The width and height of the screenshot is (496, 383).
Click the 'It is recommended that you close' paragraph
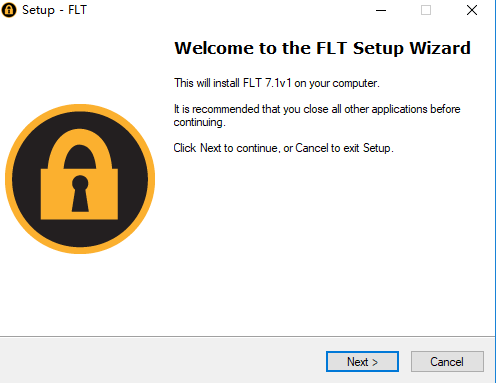(x=317, y=116)
